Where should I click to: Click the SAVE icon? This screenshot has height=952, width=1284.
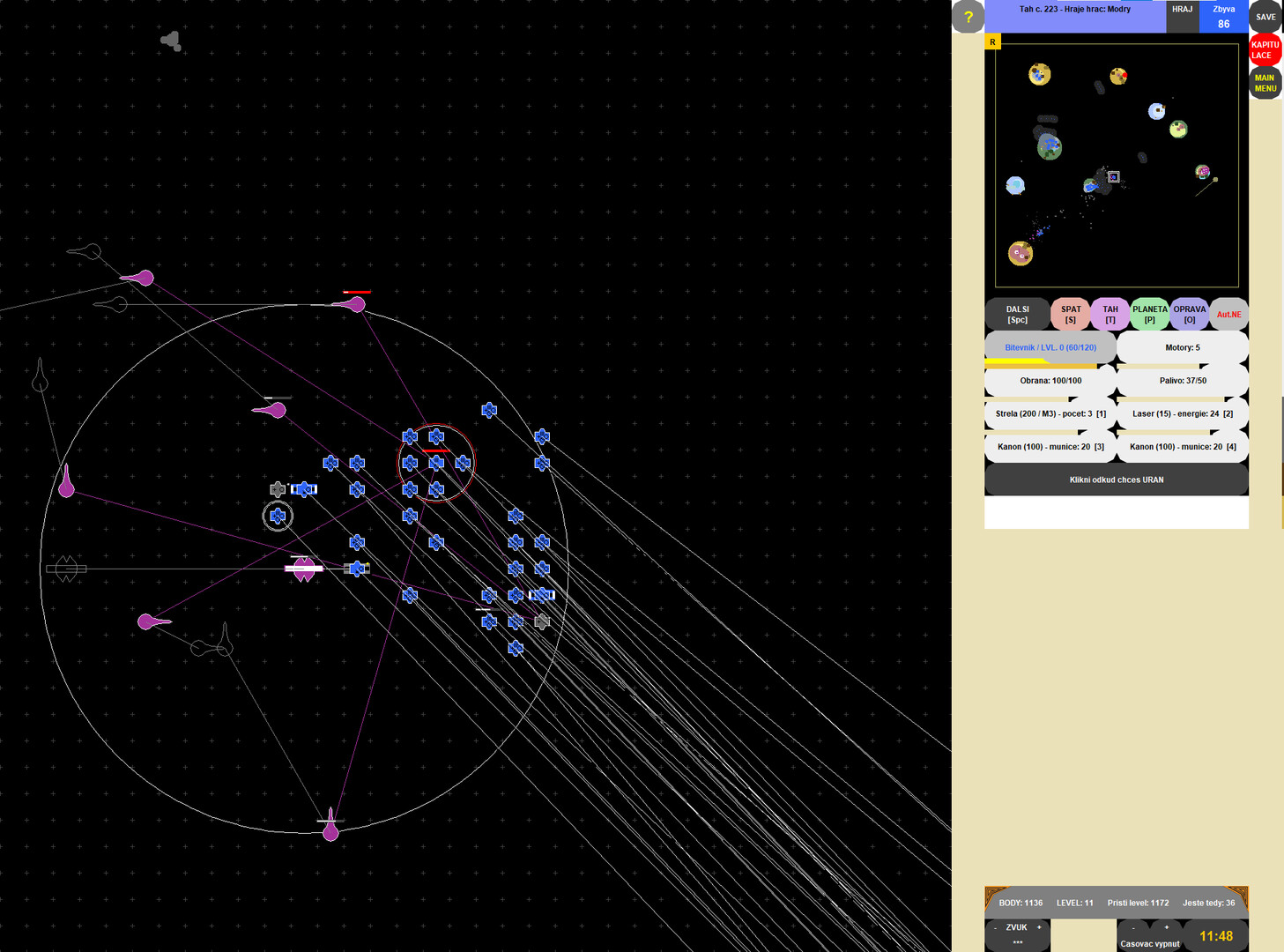(x=1265, y=16)
